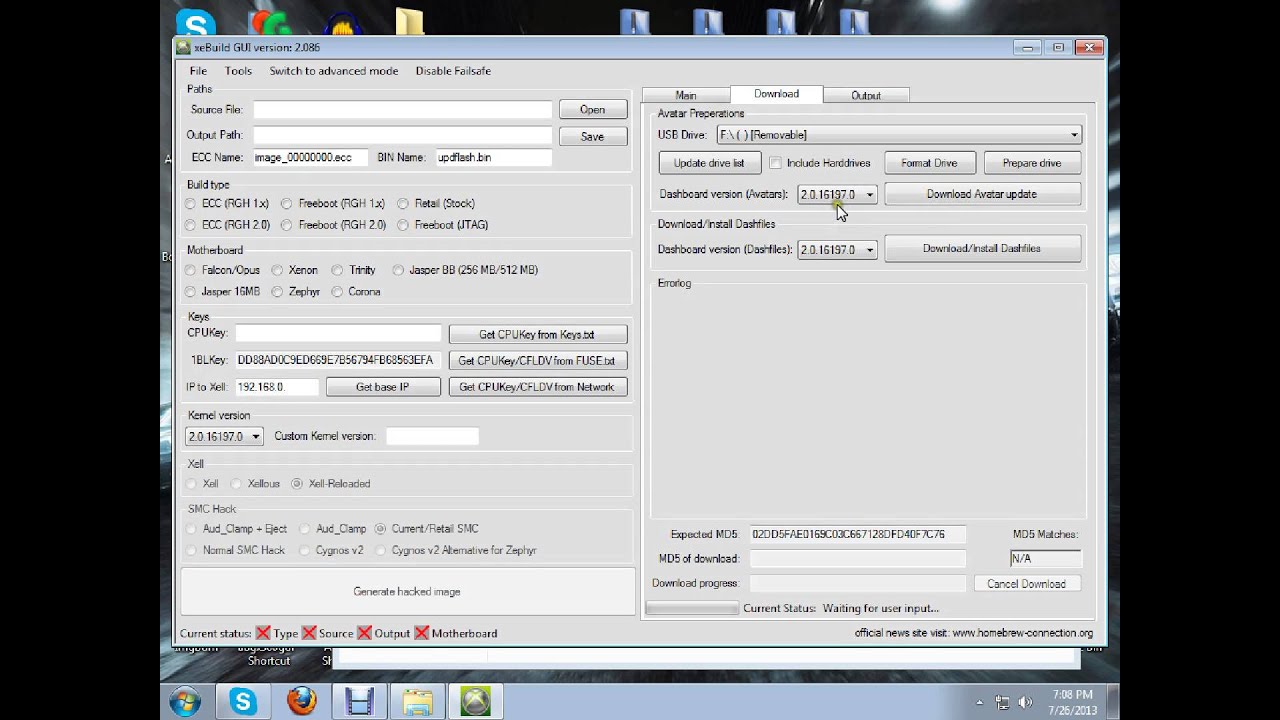Click the ECC Name input field
This screenshot has width=1280, height=720.
click(x=309, y=158)
